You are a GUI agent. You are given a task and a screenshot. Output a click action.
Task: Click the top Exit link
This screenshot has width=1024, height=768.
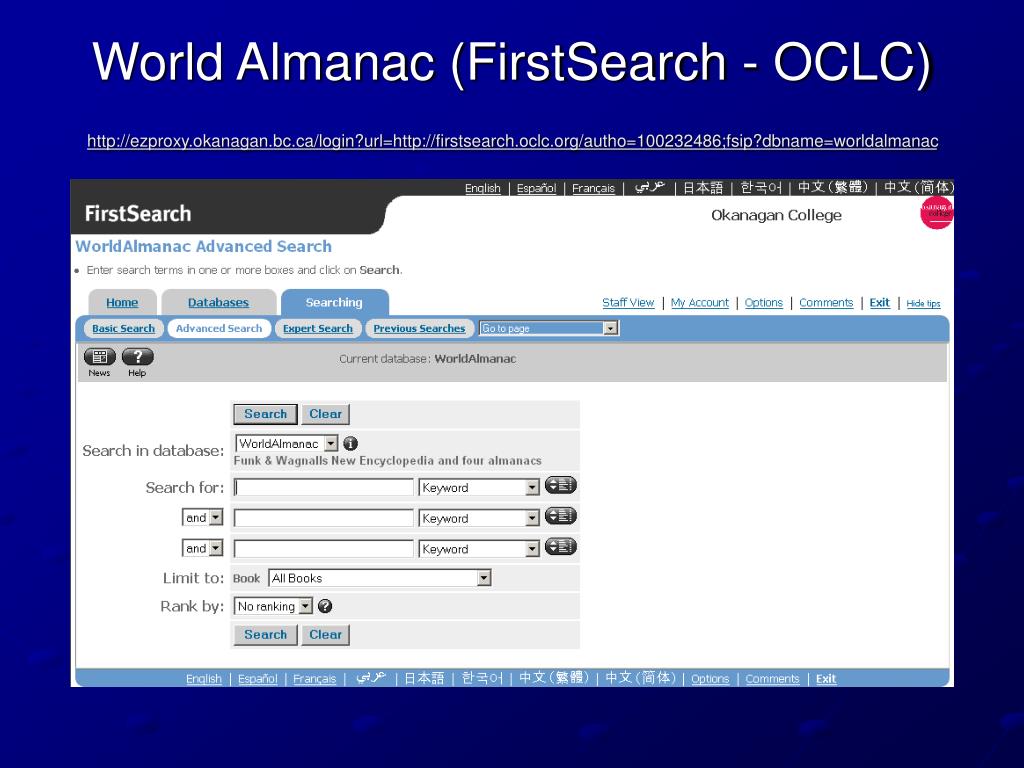click(x=880, y=302)
